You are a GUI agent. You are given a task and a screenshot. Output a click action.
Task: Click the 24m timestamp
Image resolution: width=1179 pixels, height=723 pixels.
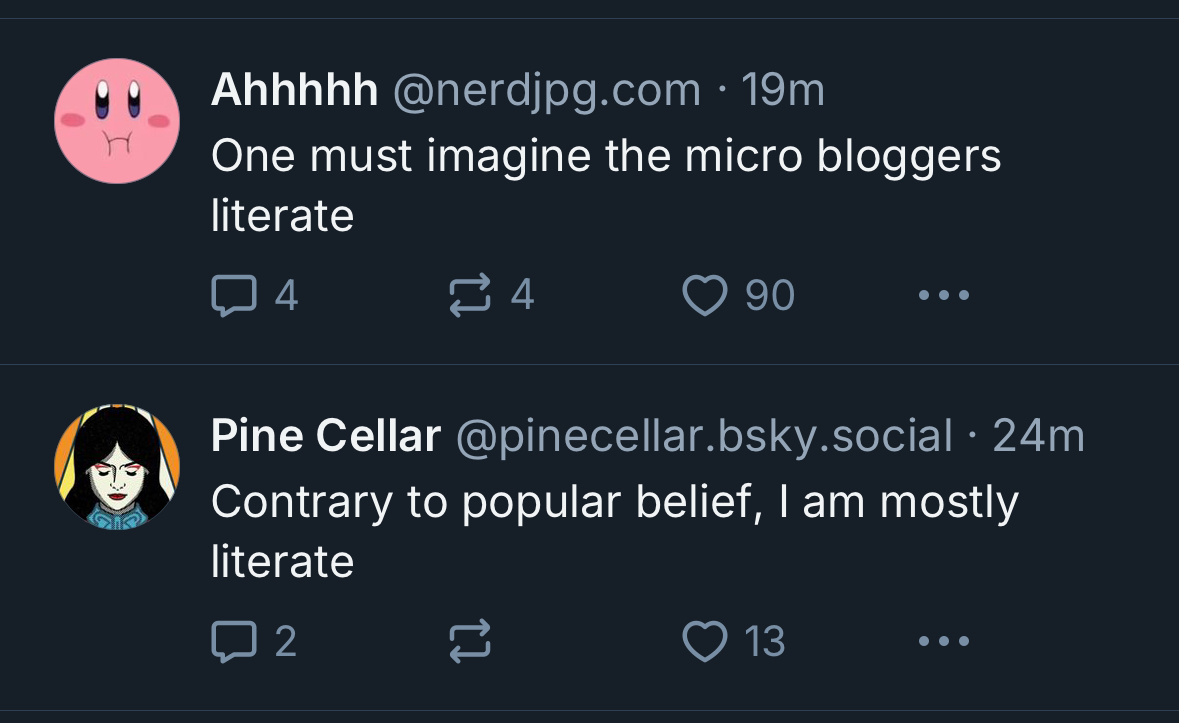click(1039, 436)
